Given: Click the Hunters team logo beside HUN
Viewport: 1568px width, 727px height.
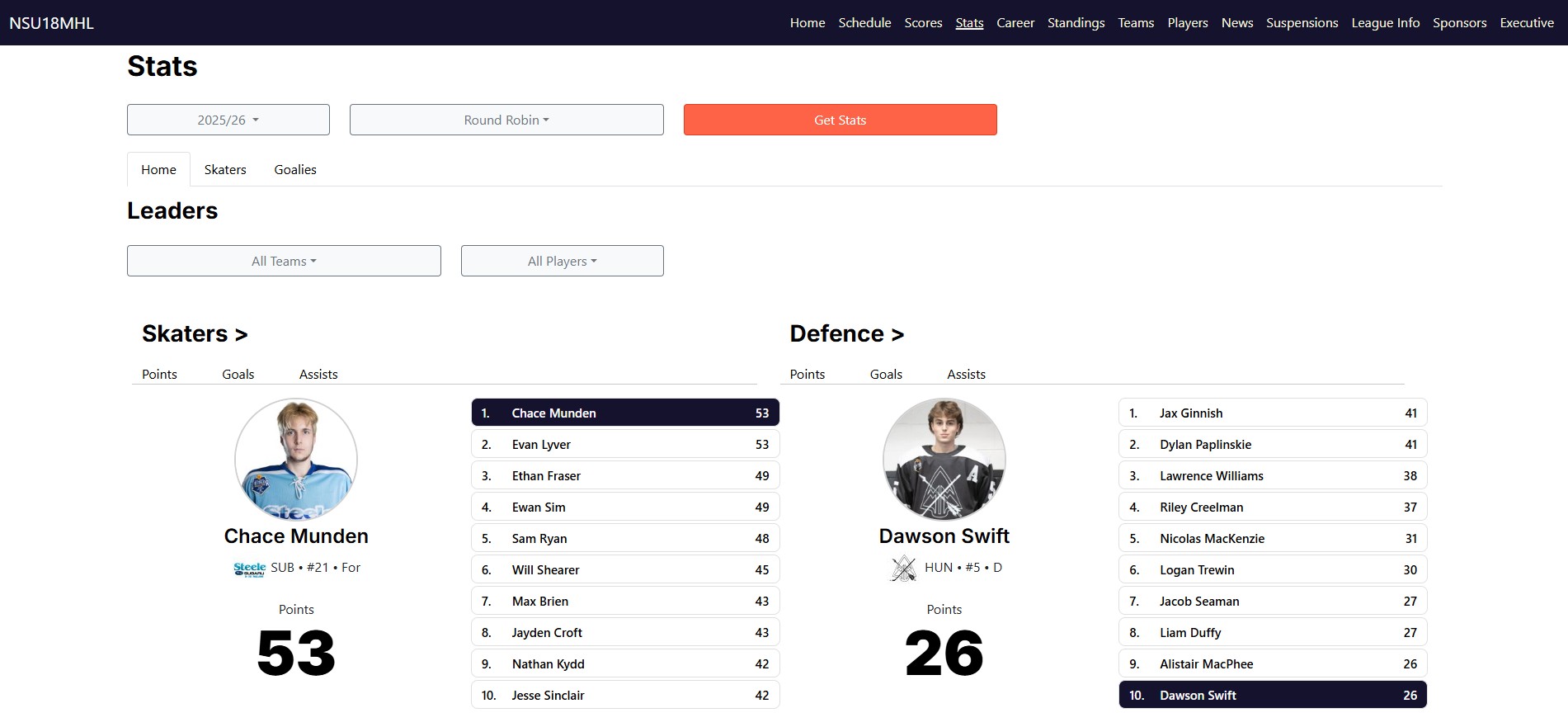Looking at the screenshot, I should pos(904,568).
